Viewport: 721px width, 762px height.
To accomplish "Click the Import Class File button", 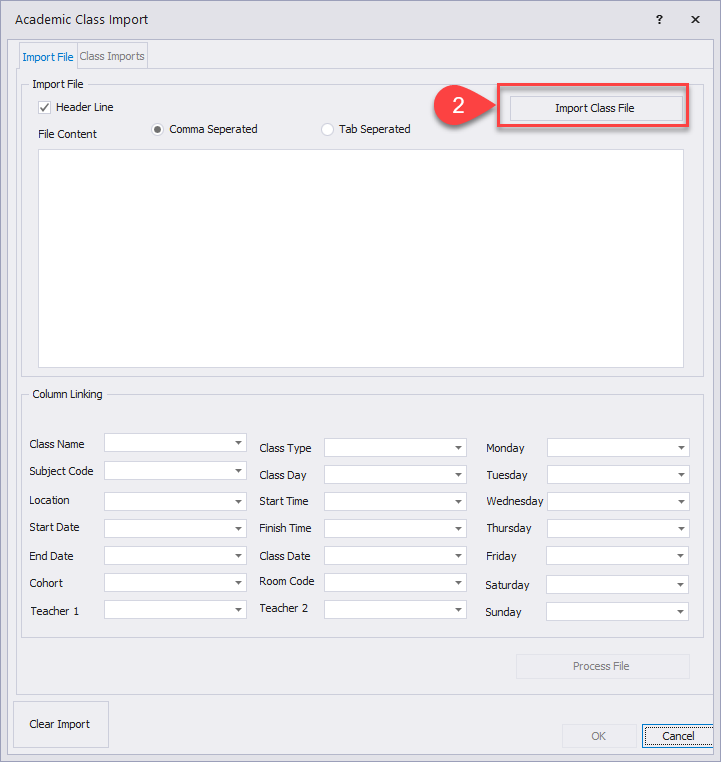I will pos(595,108).
